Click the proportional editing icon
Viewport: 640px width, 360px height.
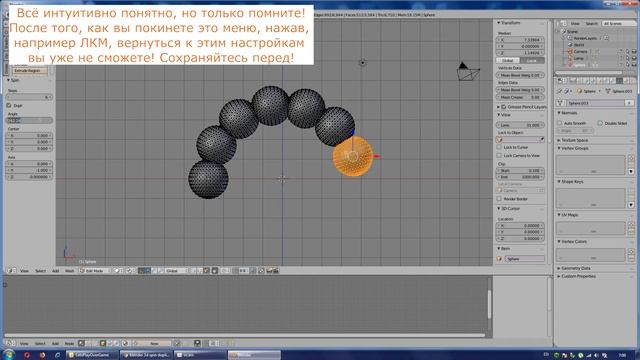tap(224, 271)
